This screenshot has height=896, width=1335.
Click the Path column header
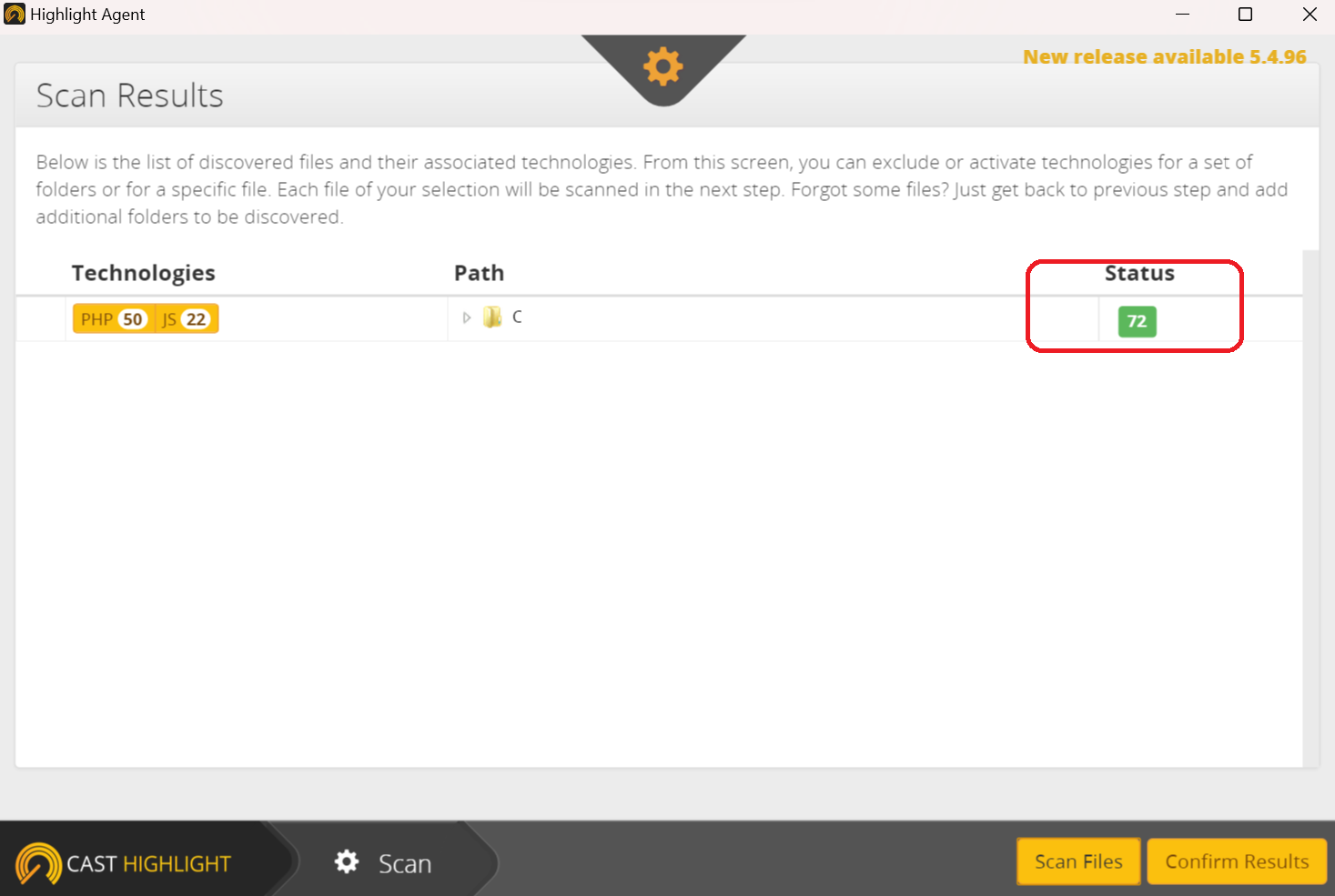click(480, 273)
